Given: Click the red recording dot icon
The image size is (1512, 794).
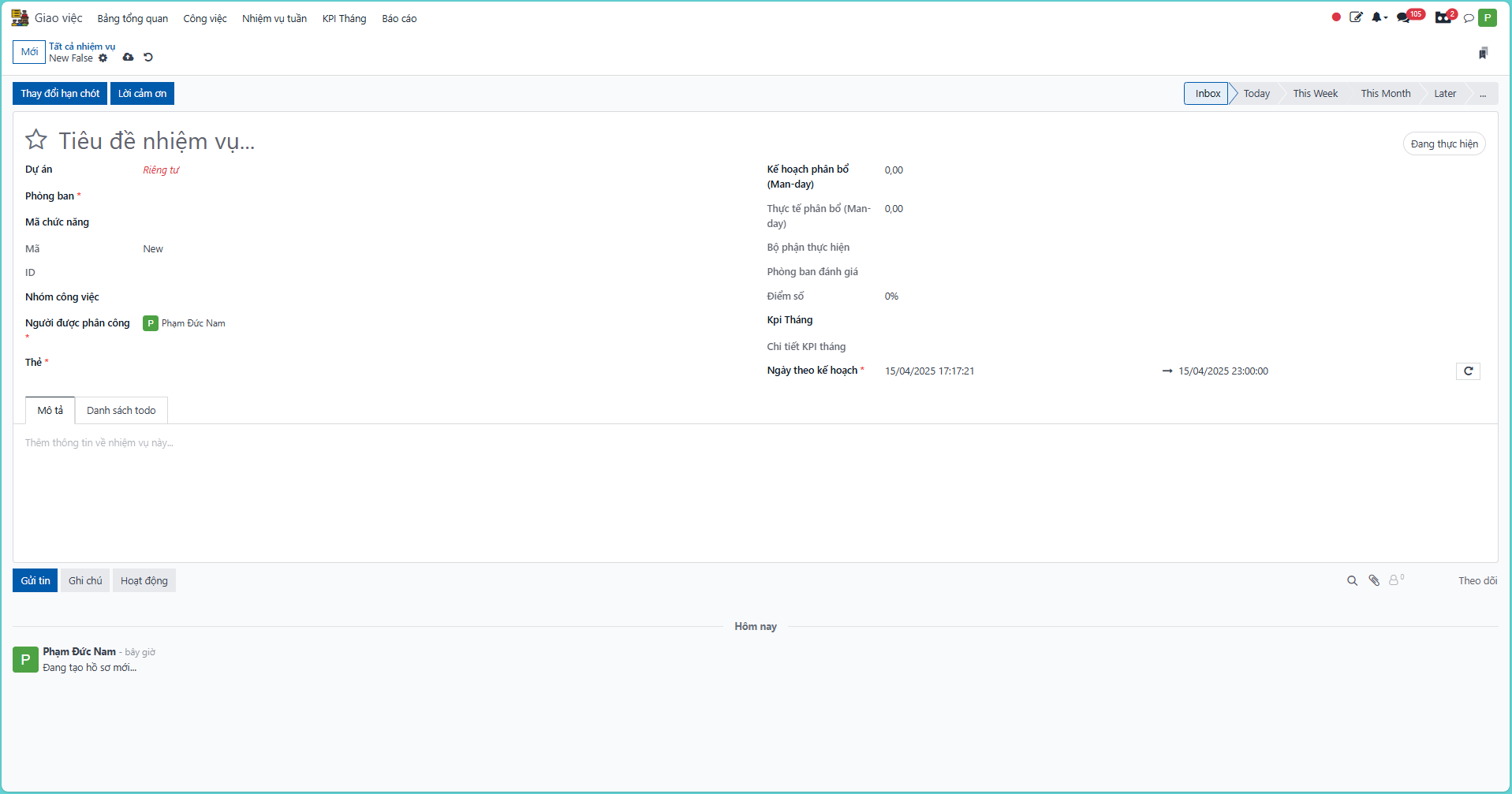Looking at the screenshot, I should tap(1336, 17).
